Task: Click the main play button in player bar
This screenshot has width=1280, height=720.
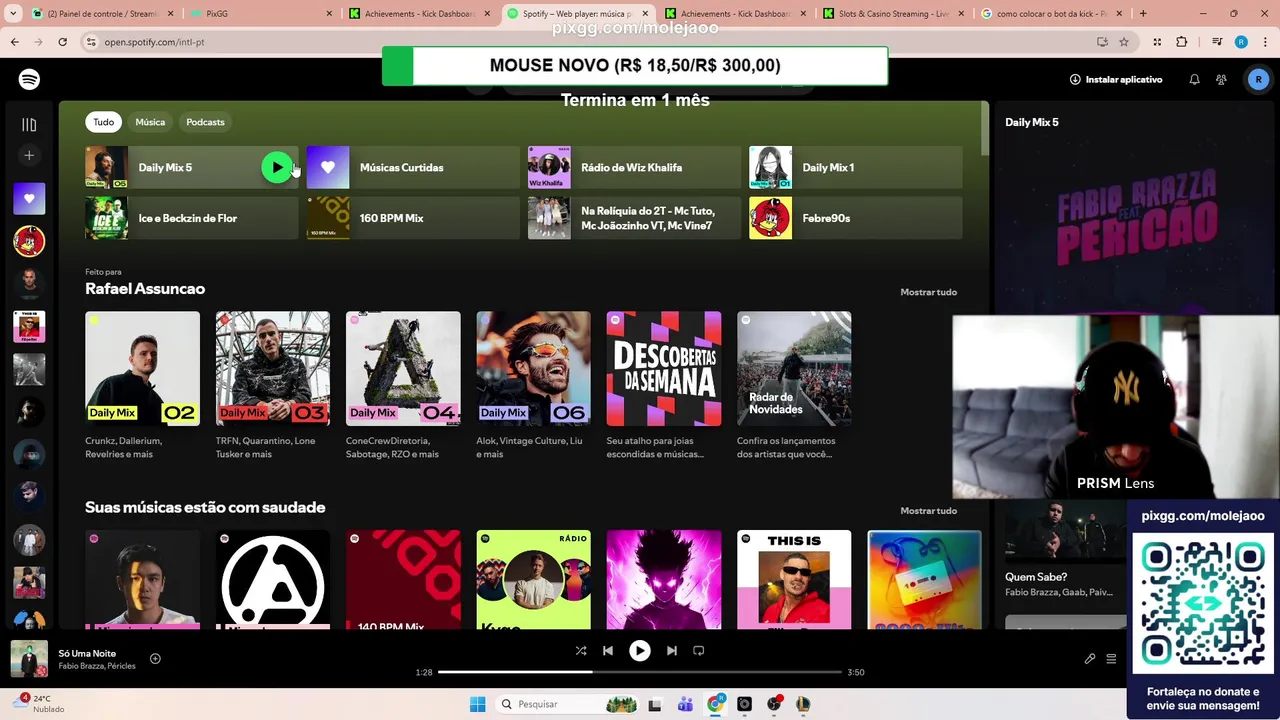Action: (x=639, y=650)
